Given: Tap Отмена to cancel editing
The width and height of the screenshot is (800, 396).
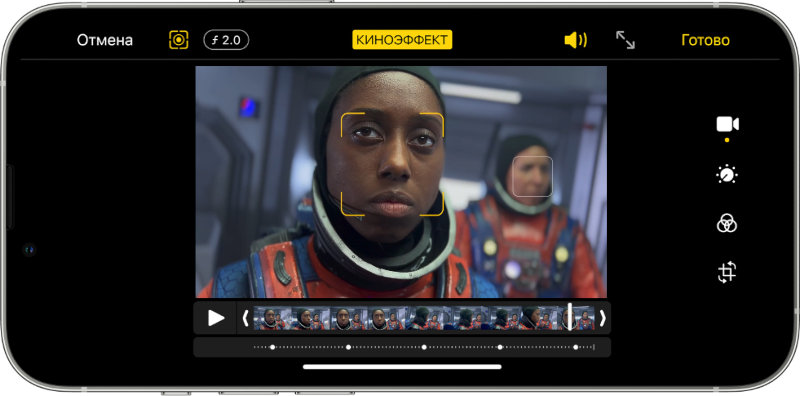Looking at the screenshot, I should (105, 40).
